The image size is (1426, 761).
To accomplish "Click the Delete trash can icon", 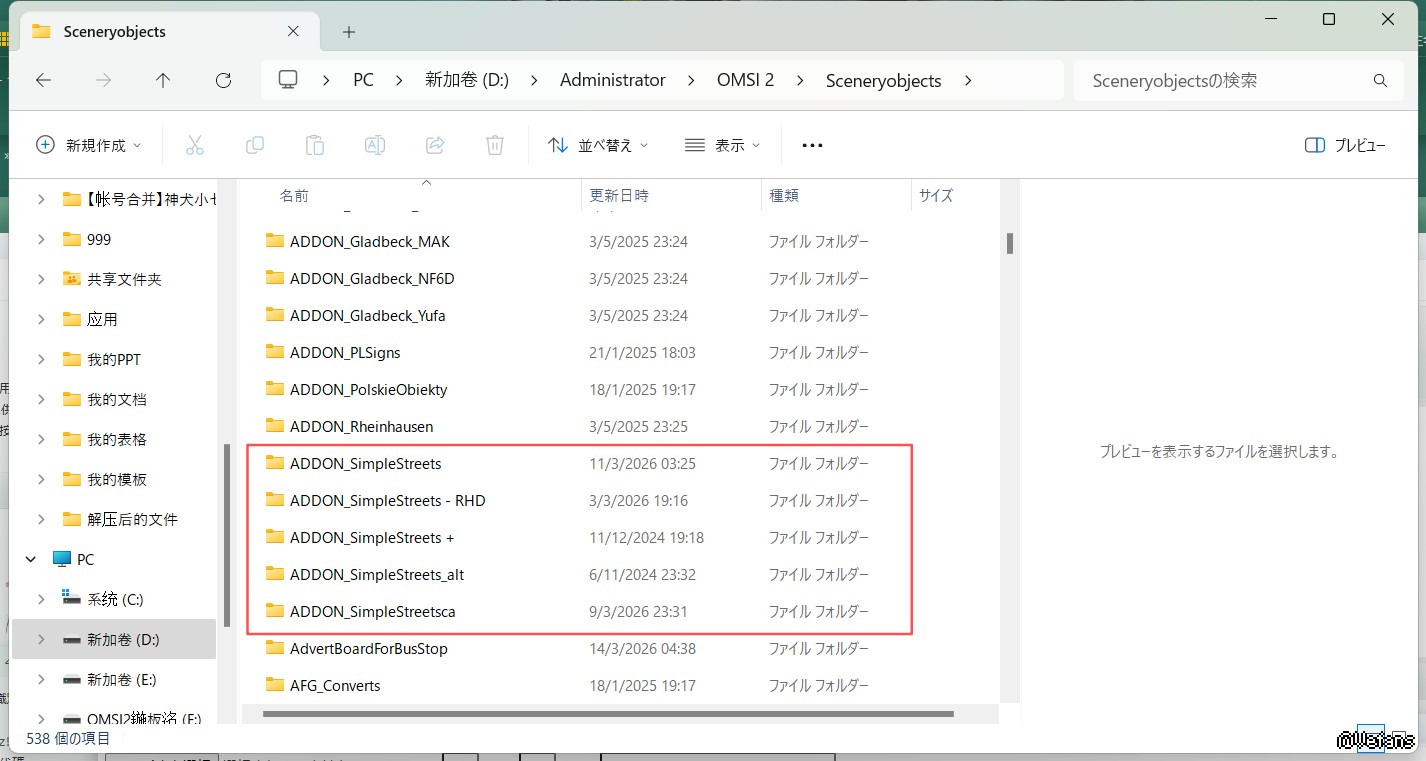I will coord(495,145).
